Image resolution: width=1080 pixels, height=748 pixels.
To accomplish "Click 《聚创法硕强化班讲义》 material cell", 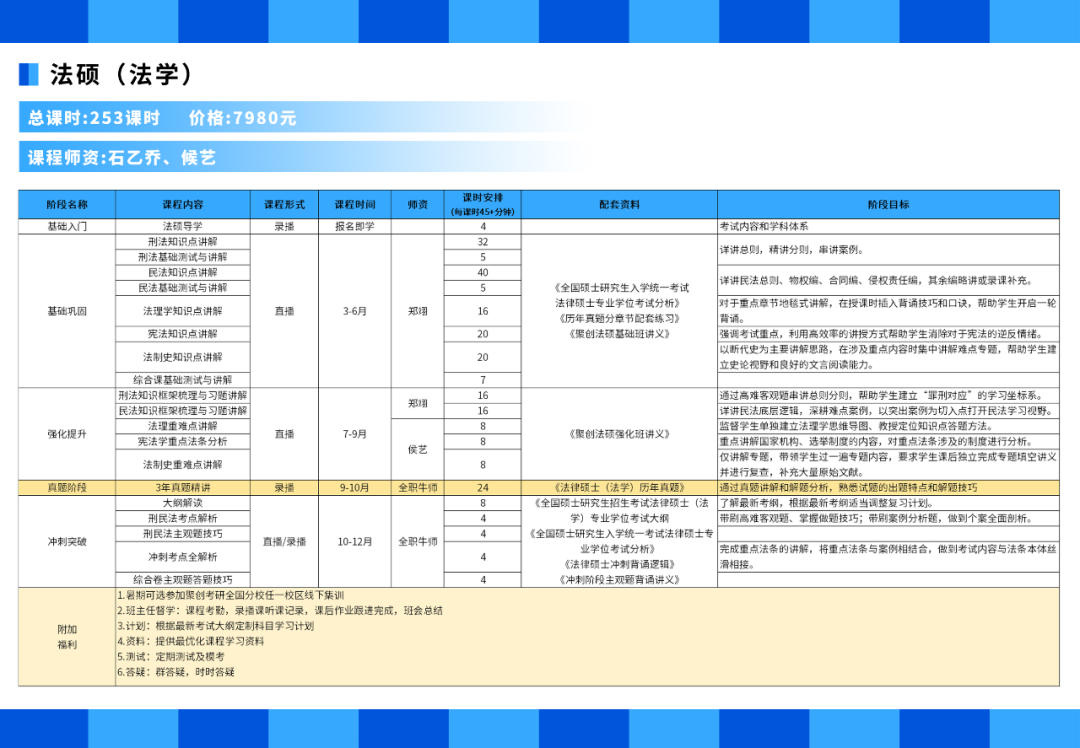I will pos(619,434).
